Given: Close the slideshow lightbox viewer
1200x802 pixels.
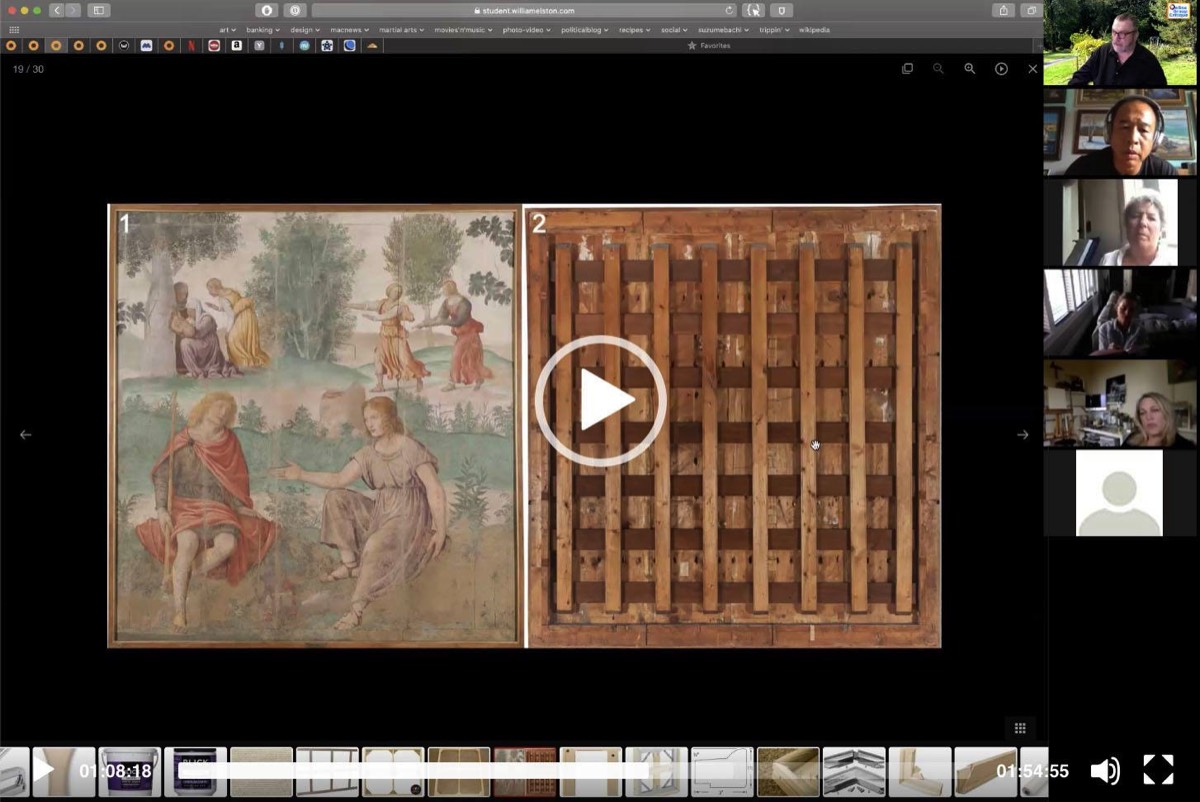Looking at the screenshot, I should (x=1033, y=69).
